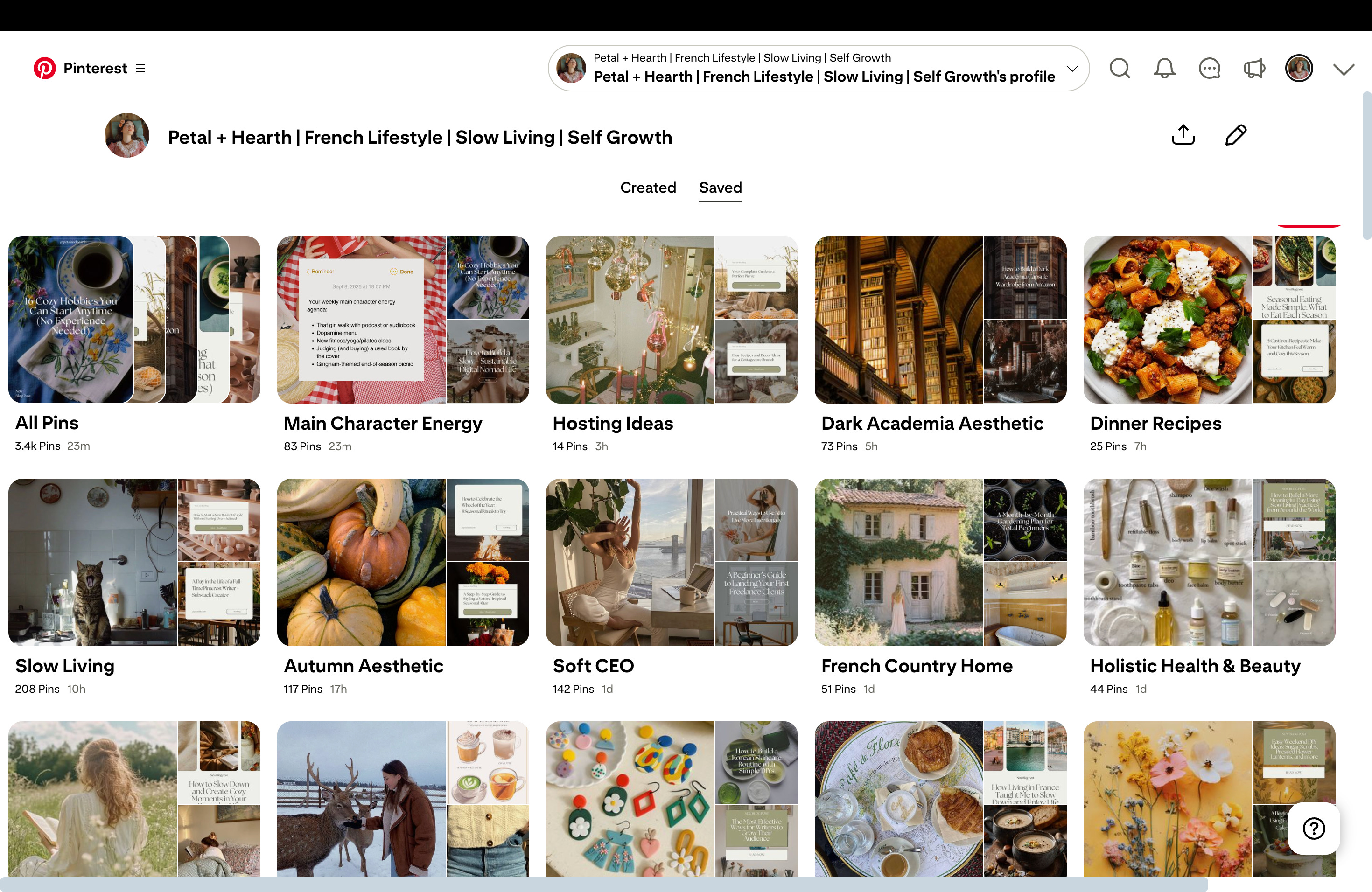
Task: Open the Main Character Energy board title
Action: (383, 424)
